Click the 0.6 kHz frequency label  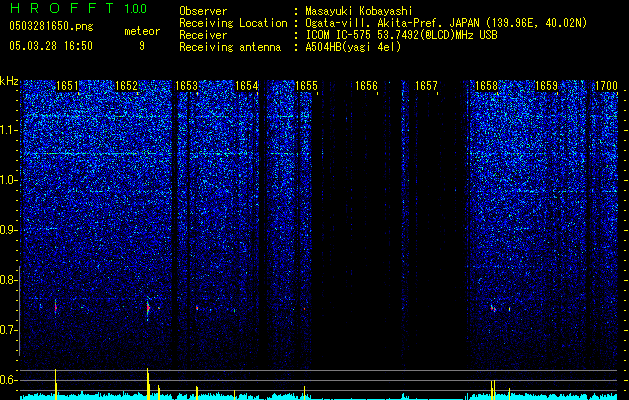8,380
